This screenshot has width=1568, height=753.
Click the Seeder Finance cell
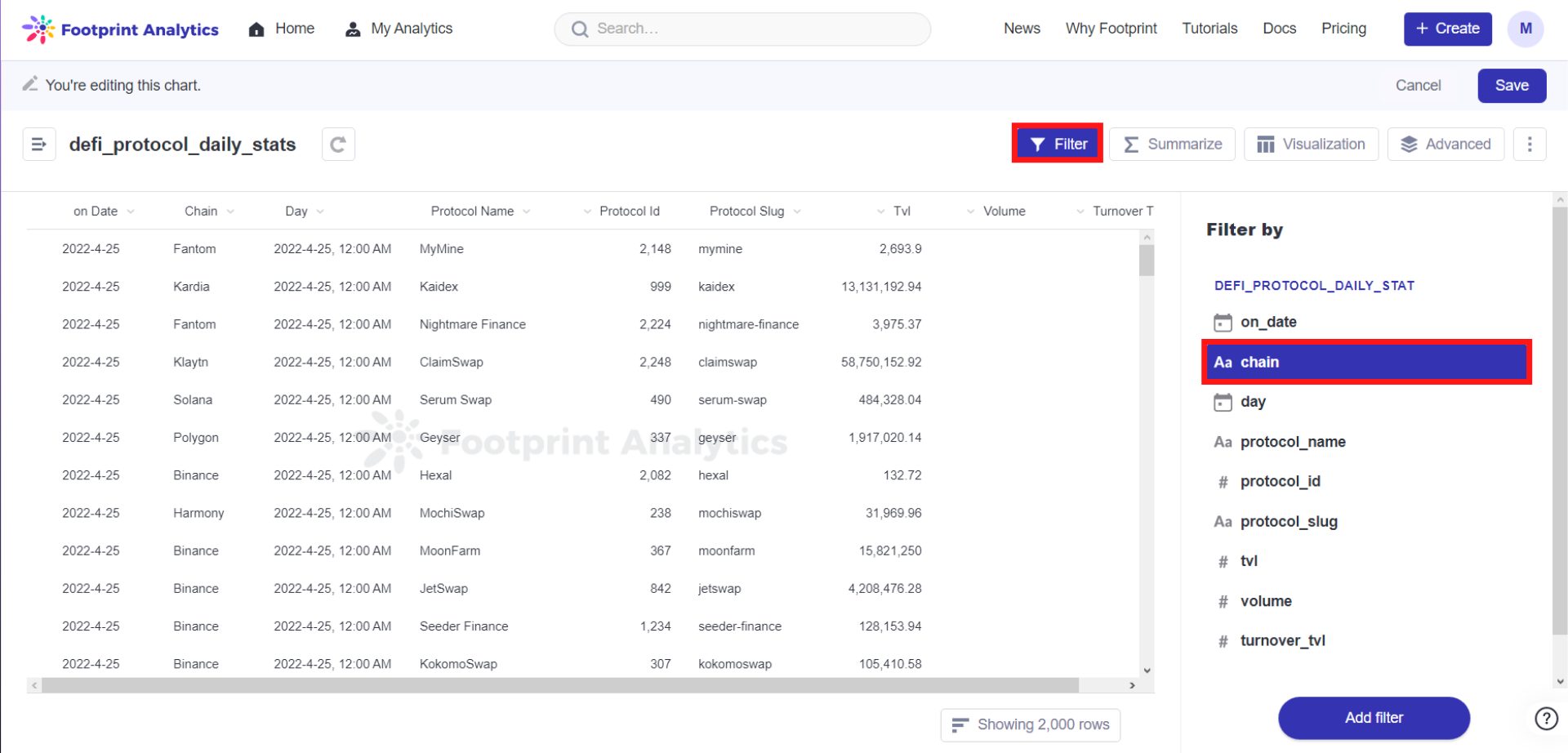pos(464,626)
